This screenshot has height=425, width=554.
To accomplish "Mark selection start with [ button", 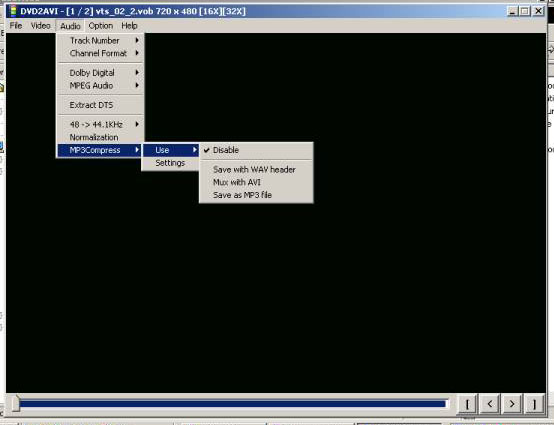I will [x=467, y=403].
